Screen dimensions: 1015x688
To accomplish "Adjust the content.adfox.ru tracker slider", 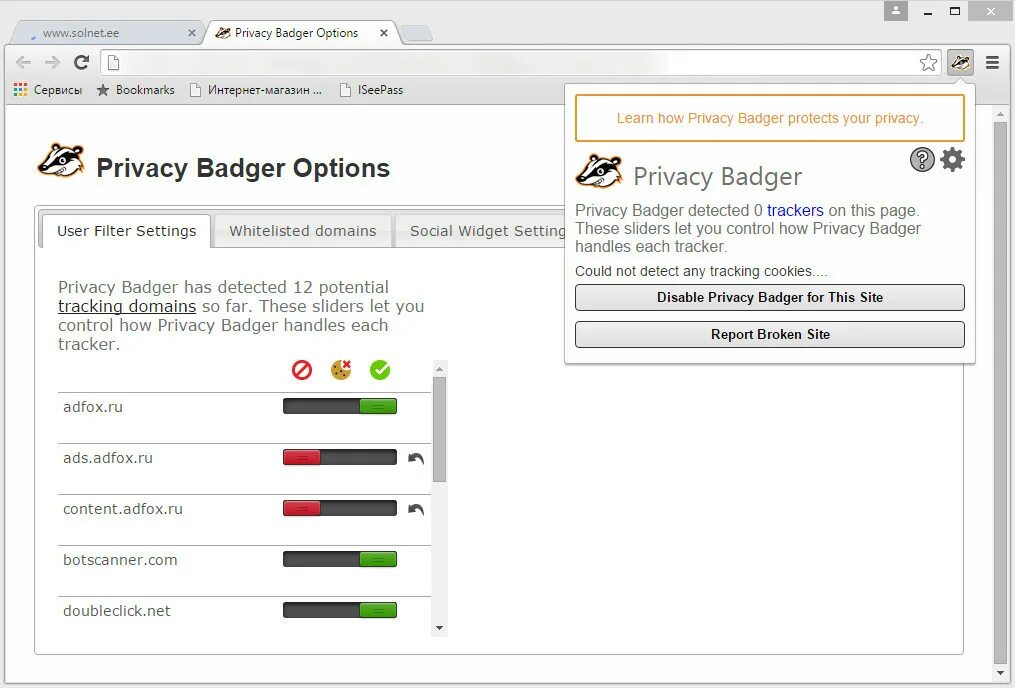I will 340,509.
